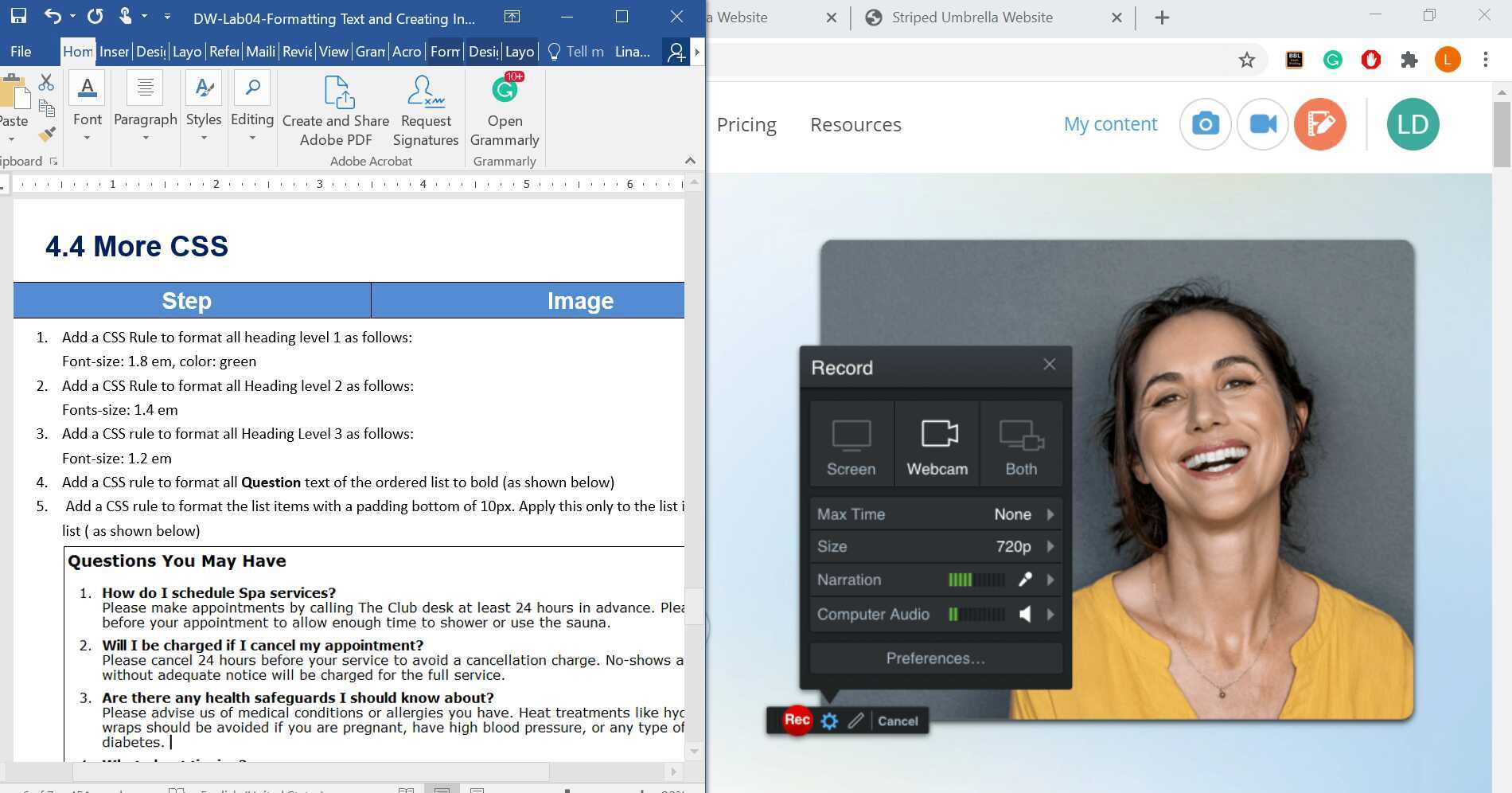Click the recorder settings gear icon
Screen dimensions: 1512x793
[x=829, y=721]
